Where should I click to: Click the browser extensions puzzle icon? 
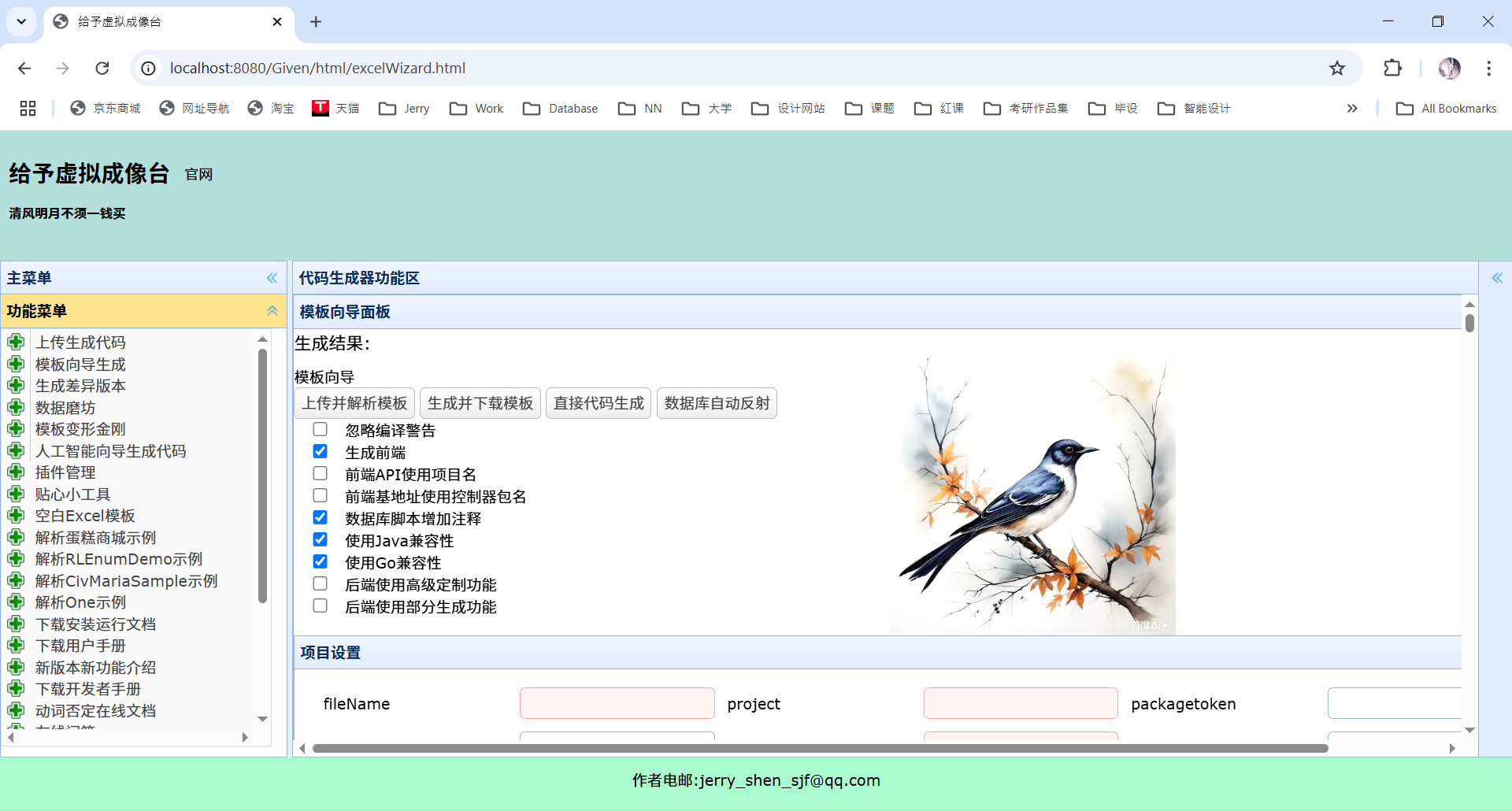pyautogui.click(x=1392, y=68)
